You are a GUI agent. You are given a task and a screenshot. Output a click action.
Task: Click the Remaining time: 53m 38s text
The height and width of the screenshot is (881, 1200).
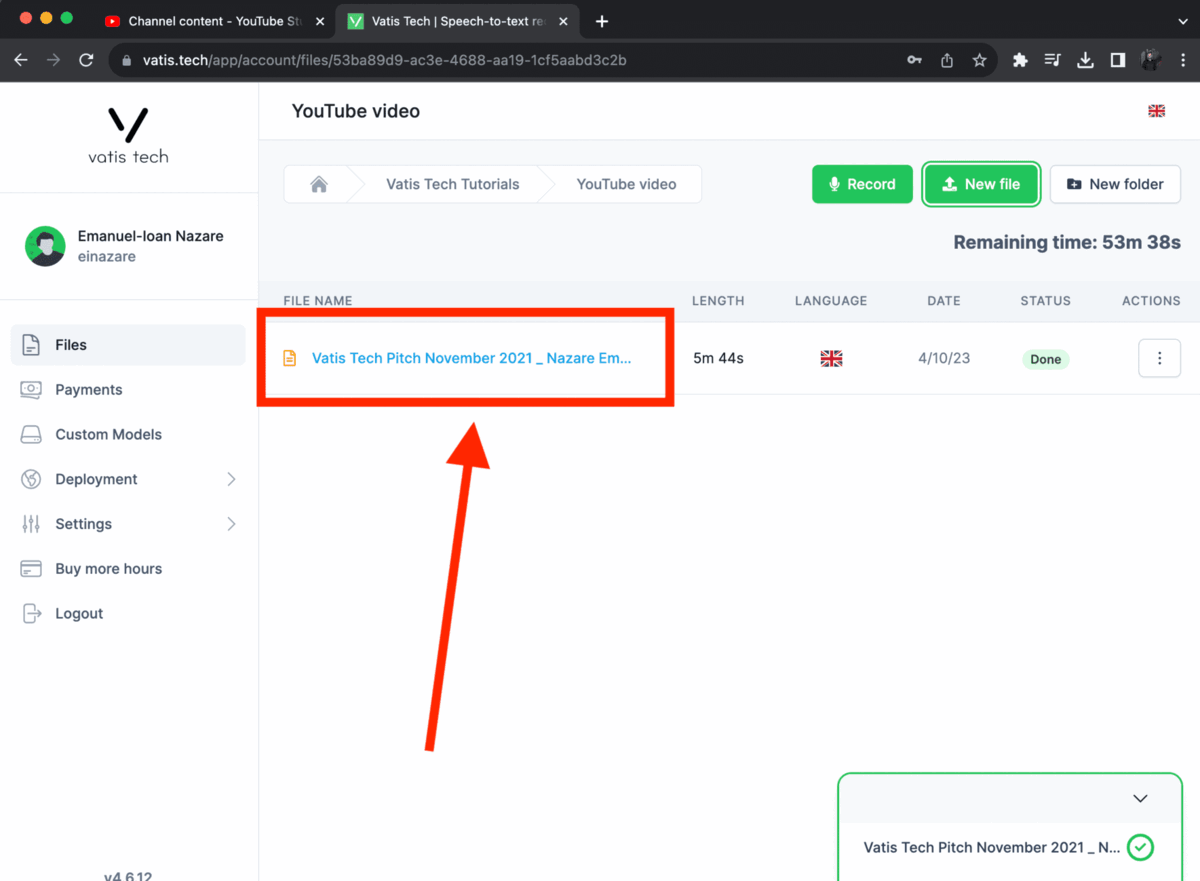(1067, 242)
